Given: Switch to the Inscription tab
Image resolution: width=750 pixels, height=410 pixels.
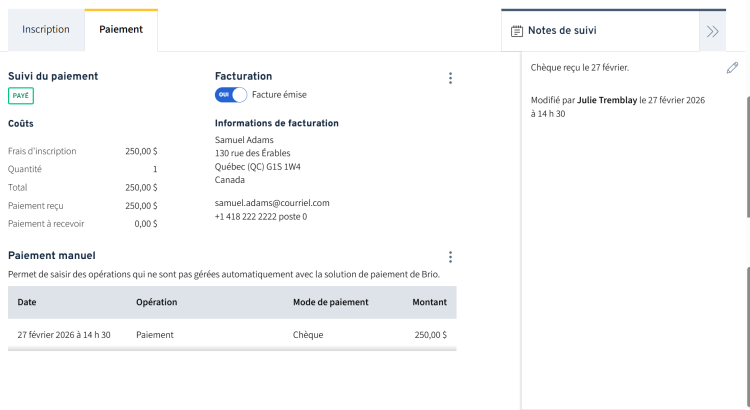Looking at the screenshot, I should click(46, 30).
